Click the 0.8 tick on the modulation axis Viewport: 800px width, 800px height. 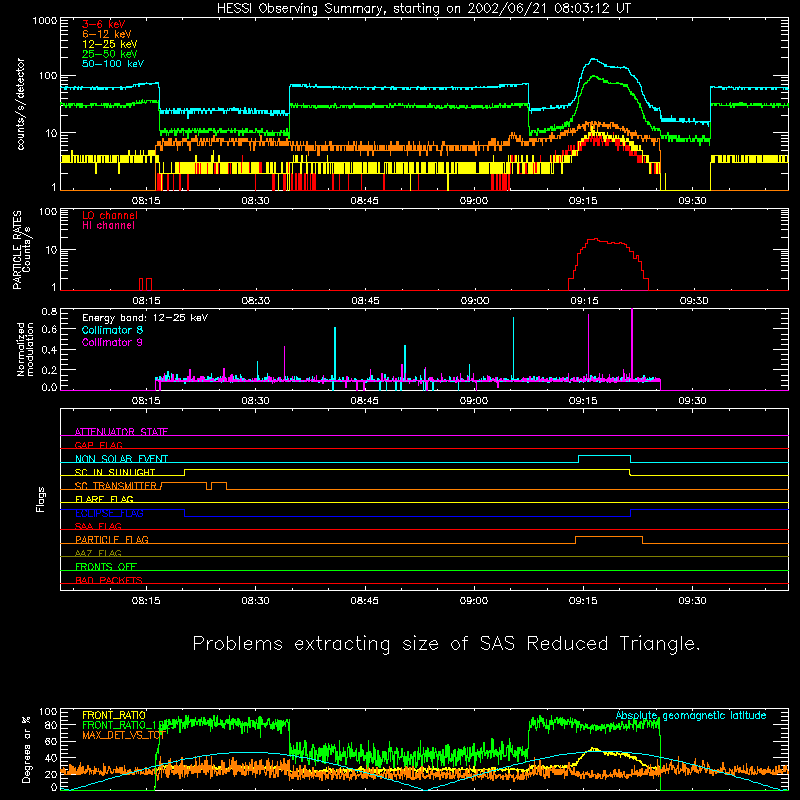click(49, 312)
